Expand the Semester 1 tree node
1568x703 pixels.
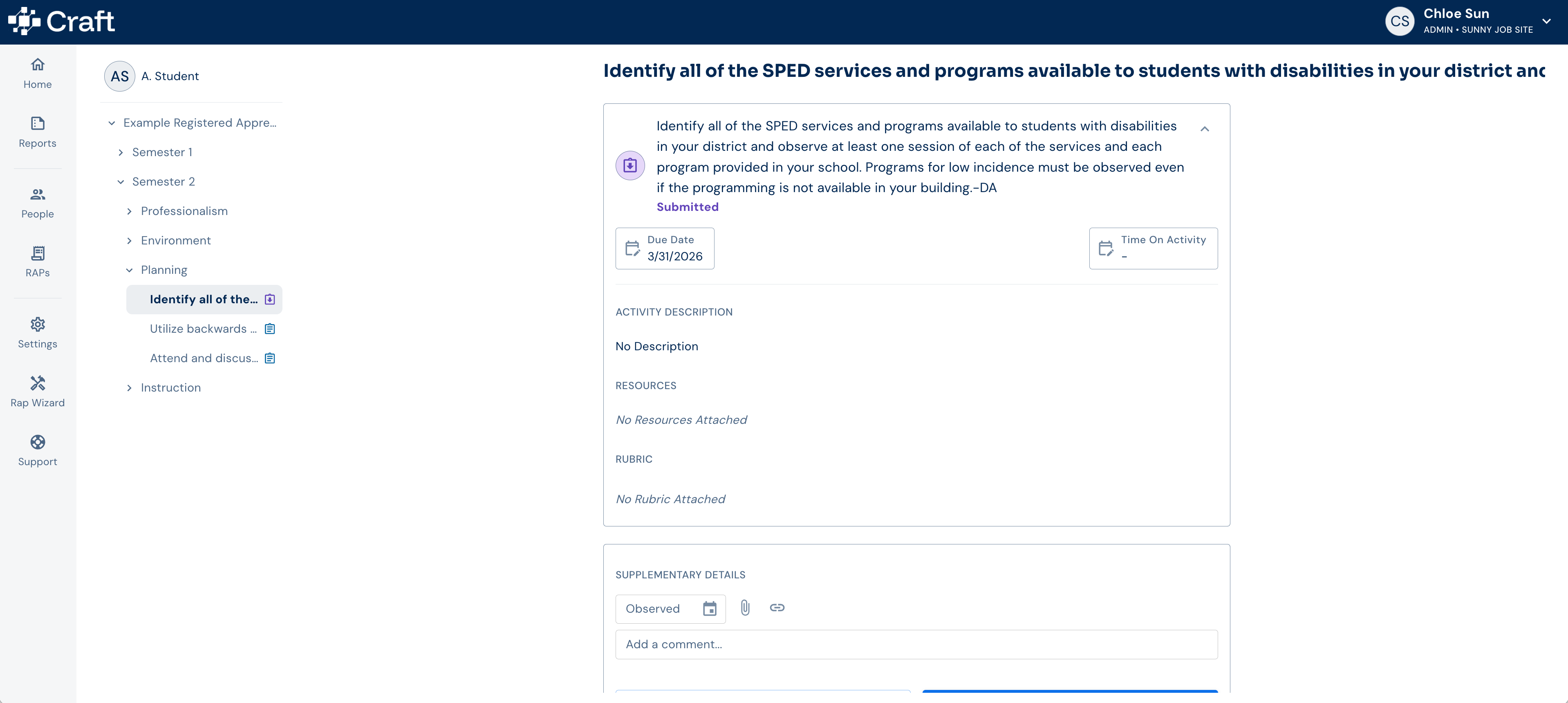[121, 152]
